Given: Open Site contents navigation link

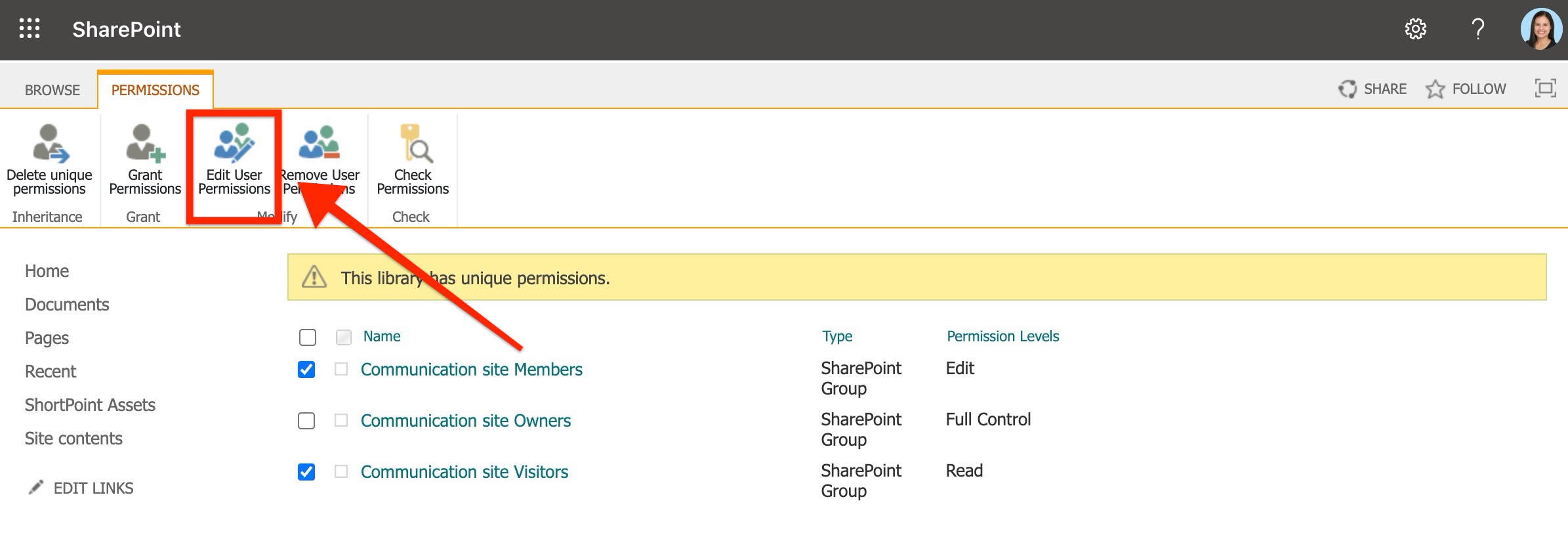Looking at the screenshot, I should (x=73, y=439).
